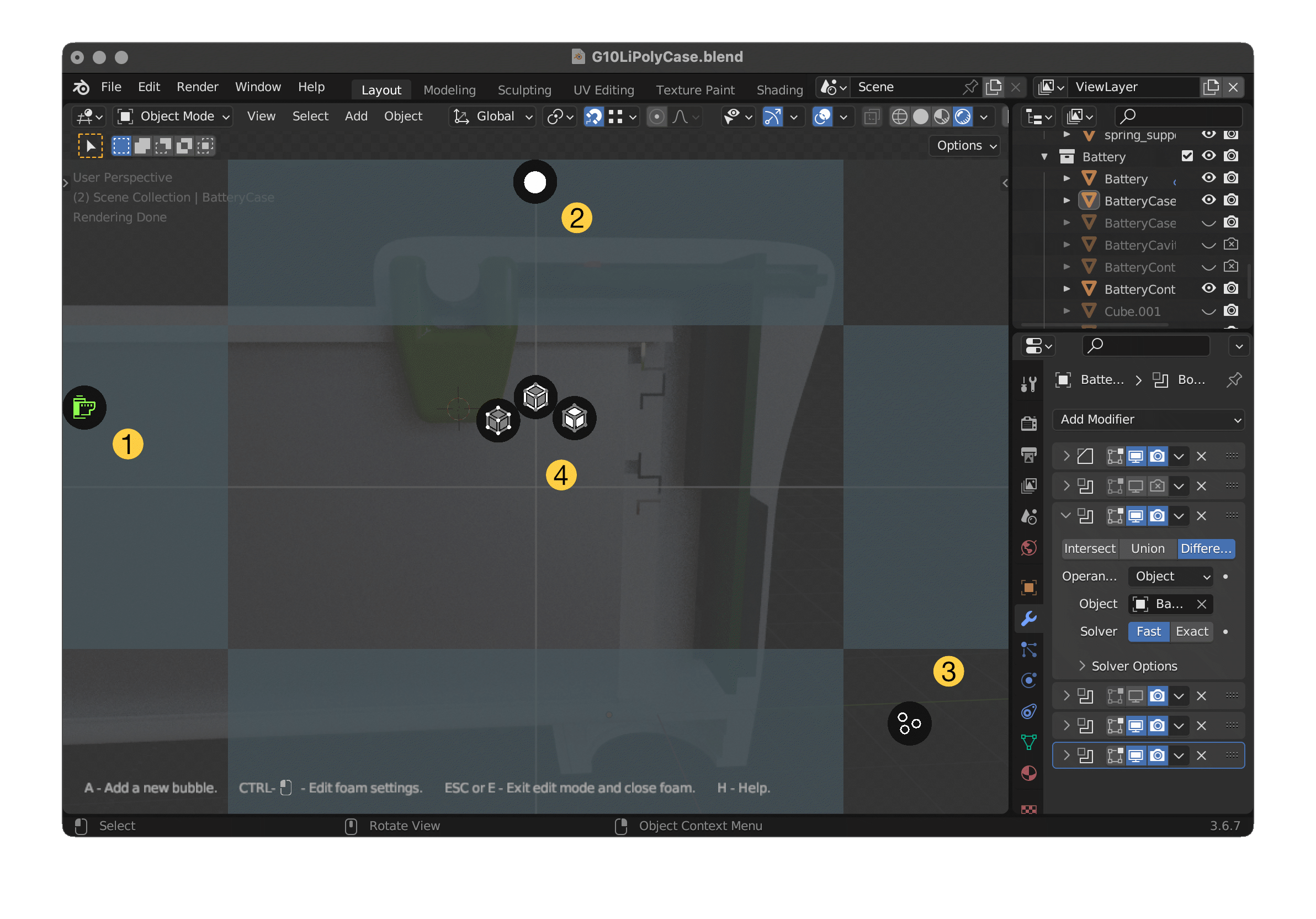
Task: Choose Invert selection mode icon
Action: [x=184, y=146]
